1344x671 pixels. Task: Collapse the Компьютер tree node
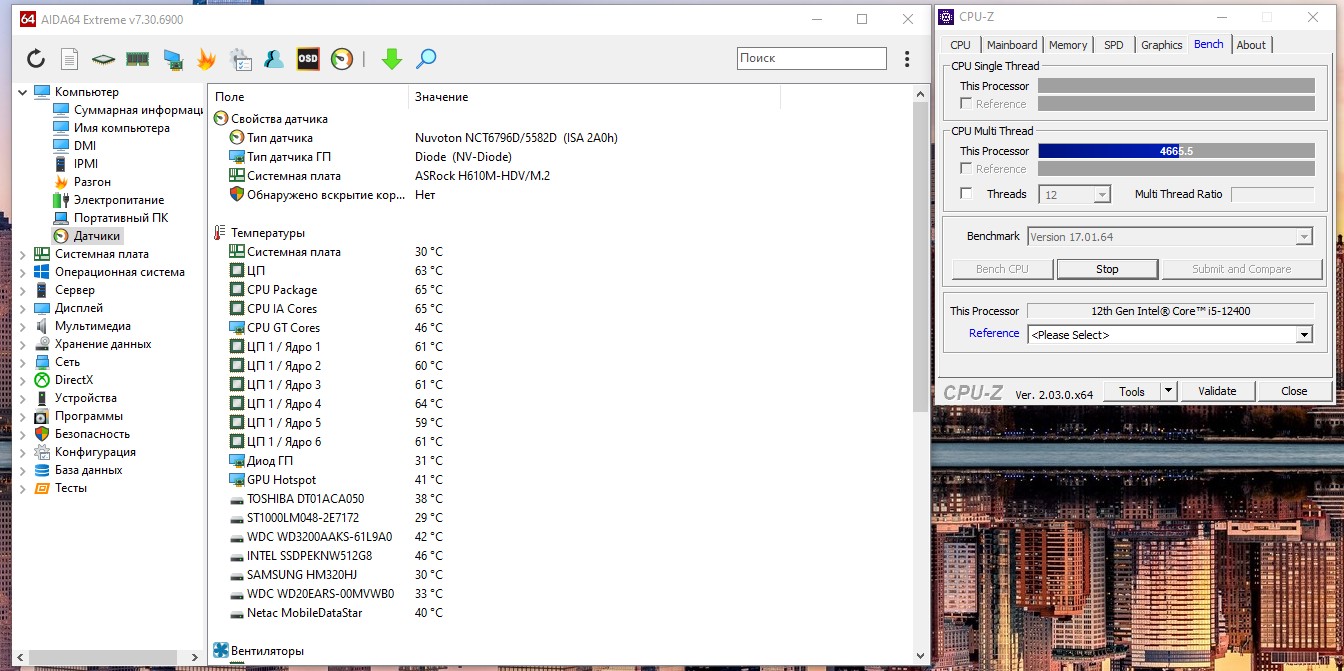point(23,92)
